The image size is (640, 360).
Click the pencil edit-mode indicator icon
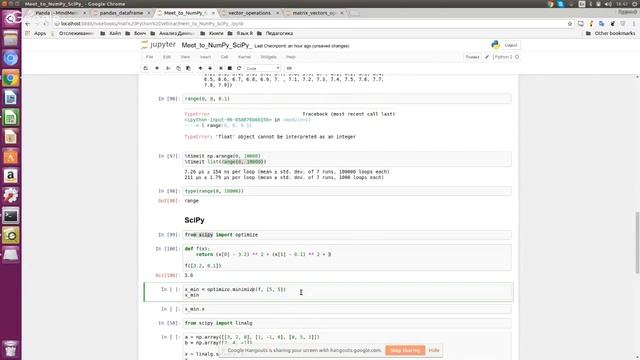coord(487,57)
